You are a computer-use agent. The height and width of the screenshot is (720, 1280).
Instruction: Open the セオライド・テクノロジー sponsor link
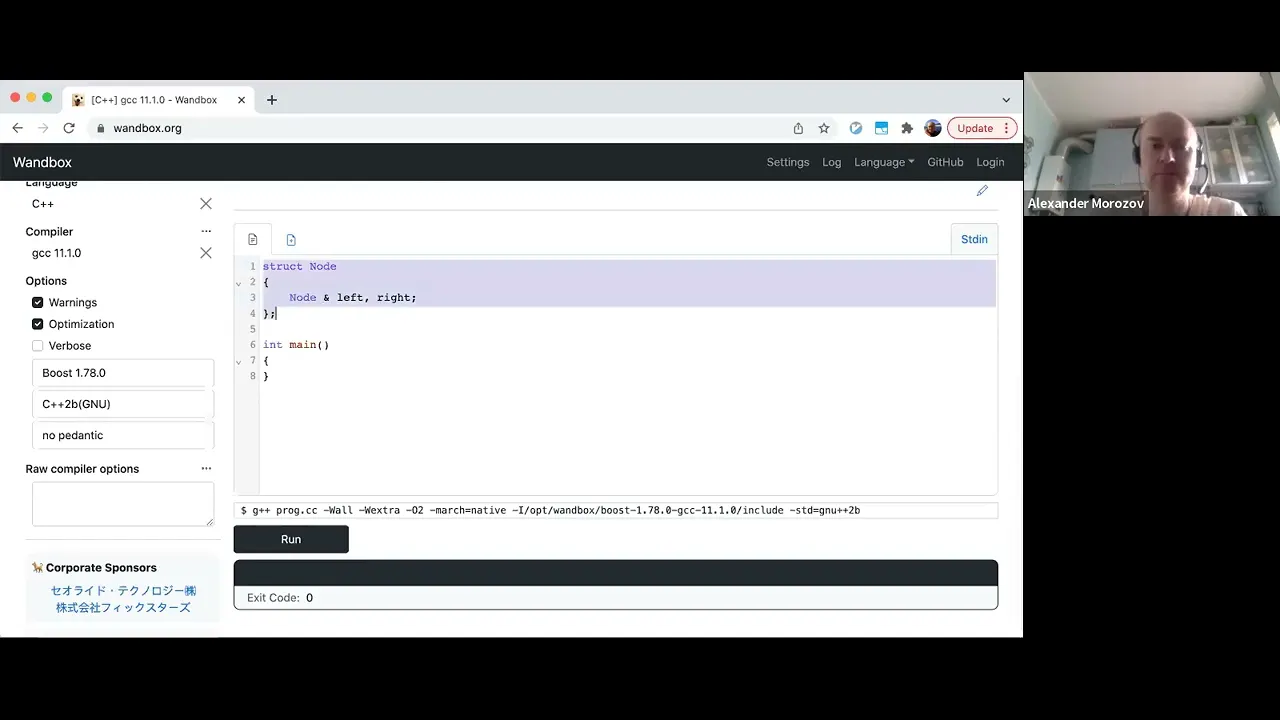(123, 590)
